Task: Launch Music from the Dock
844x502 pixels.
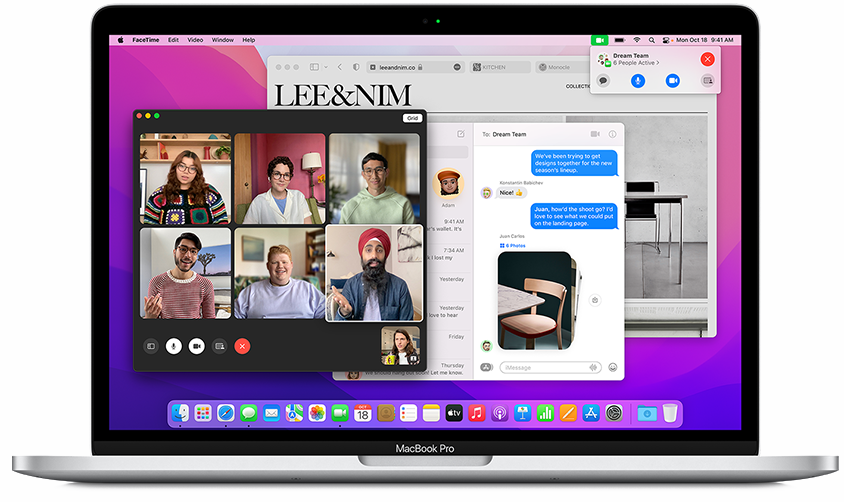Action: 477,413
